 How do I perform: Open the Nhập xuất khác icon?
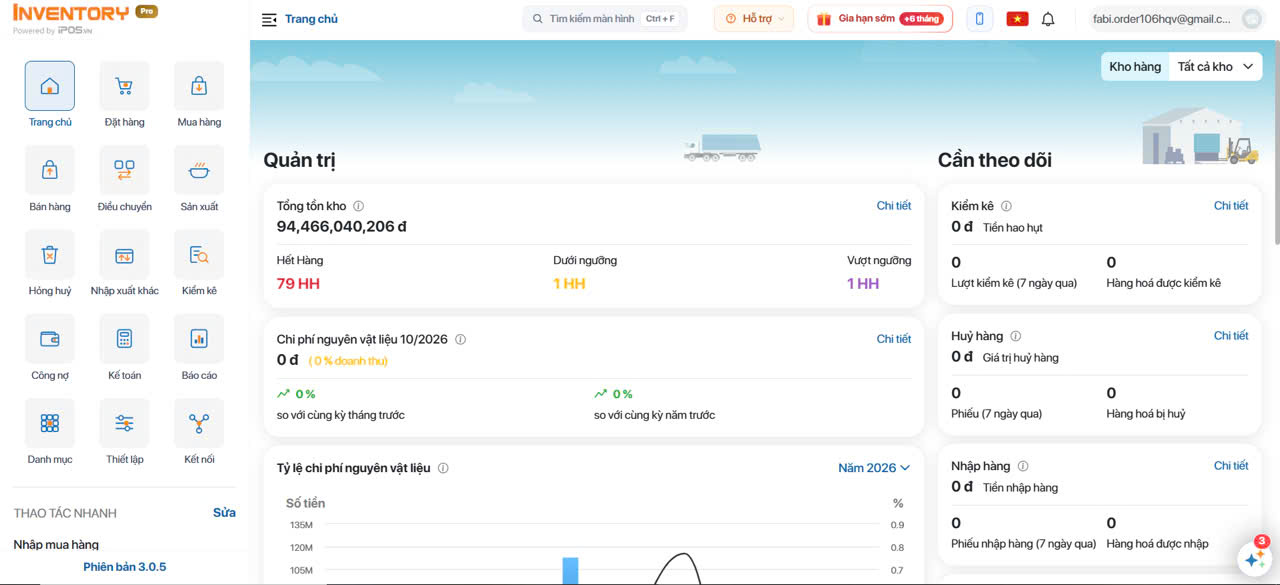(124, 254)
